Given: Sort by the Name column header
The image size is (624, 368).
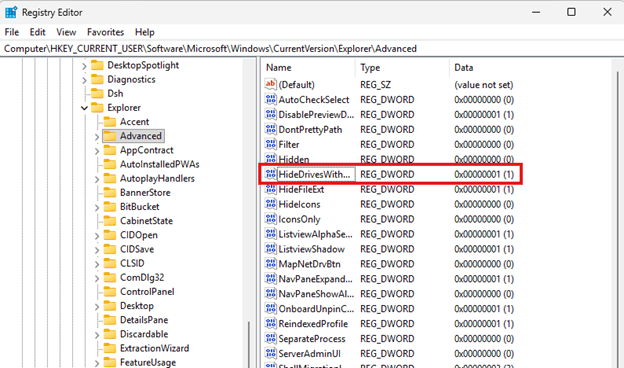Looking at the screenshot, I should 308,68.
